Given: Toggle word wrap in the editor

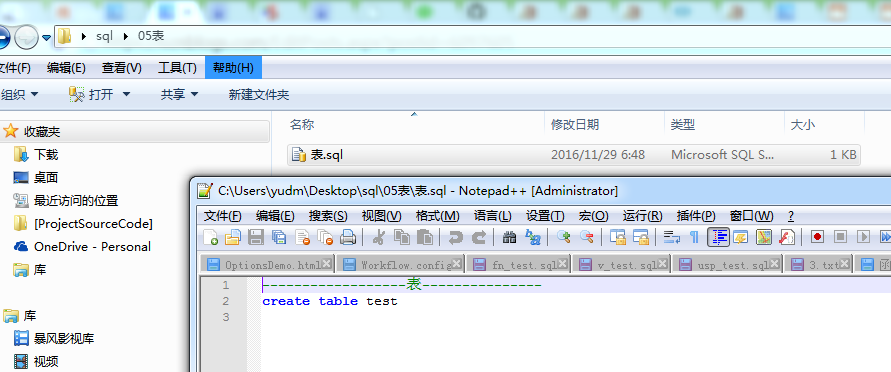Looking at the screenshot, I should [672, 237].
